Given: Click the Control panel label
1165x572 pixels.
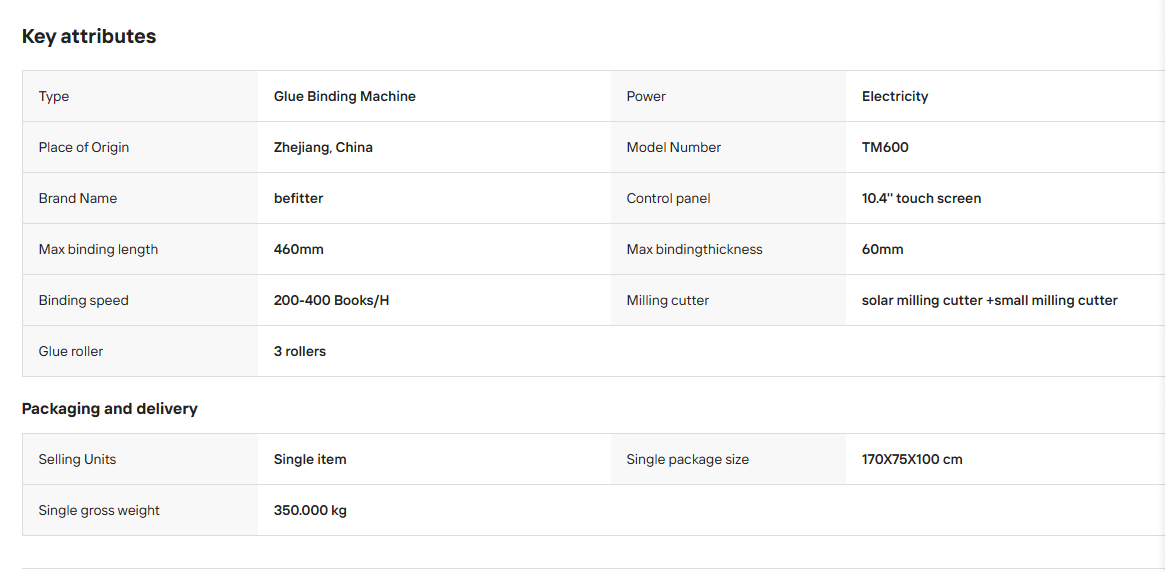Looking at the screenshot, I should pos(669,198).
